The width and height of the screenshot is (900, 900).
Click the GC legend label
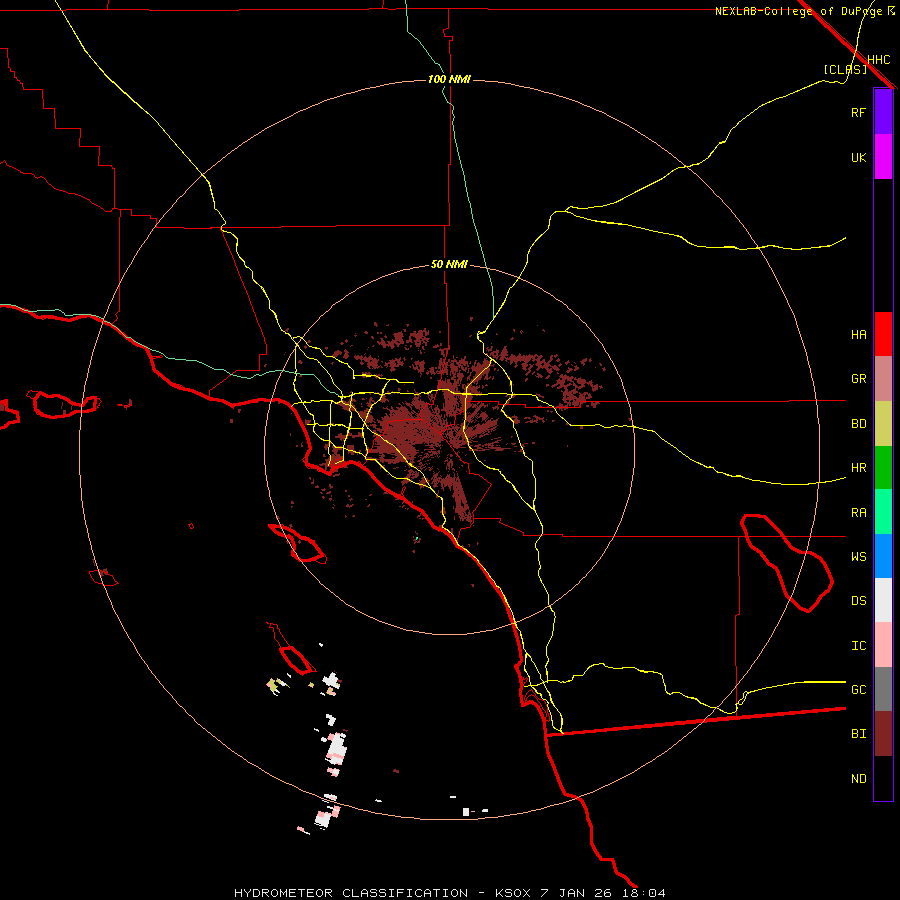tap(858, 689)
